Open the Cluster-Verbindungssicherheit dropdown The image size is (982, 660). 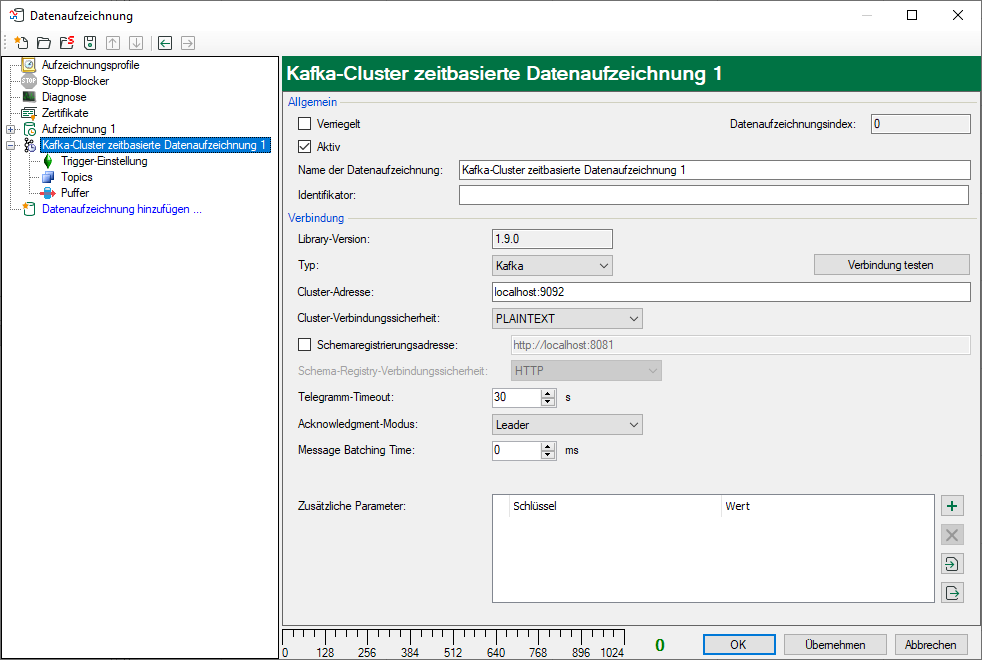[x=567, y=318]
